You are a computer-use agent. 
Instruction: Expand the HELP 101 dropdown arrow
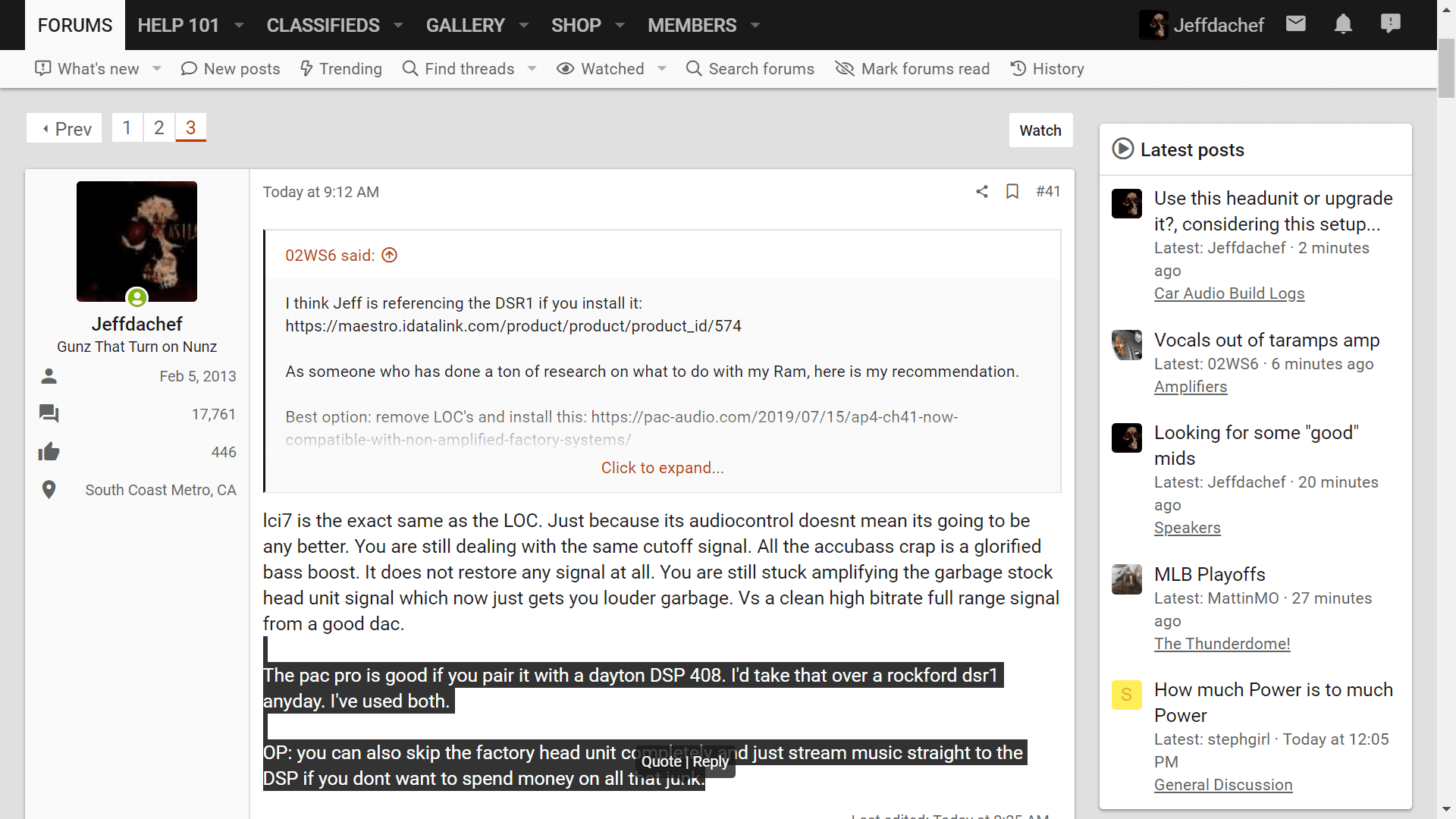click(239, 25)
